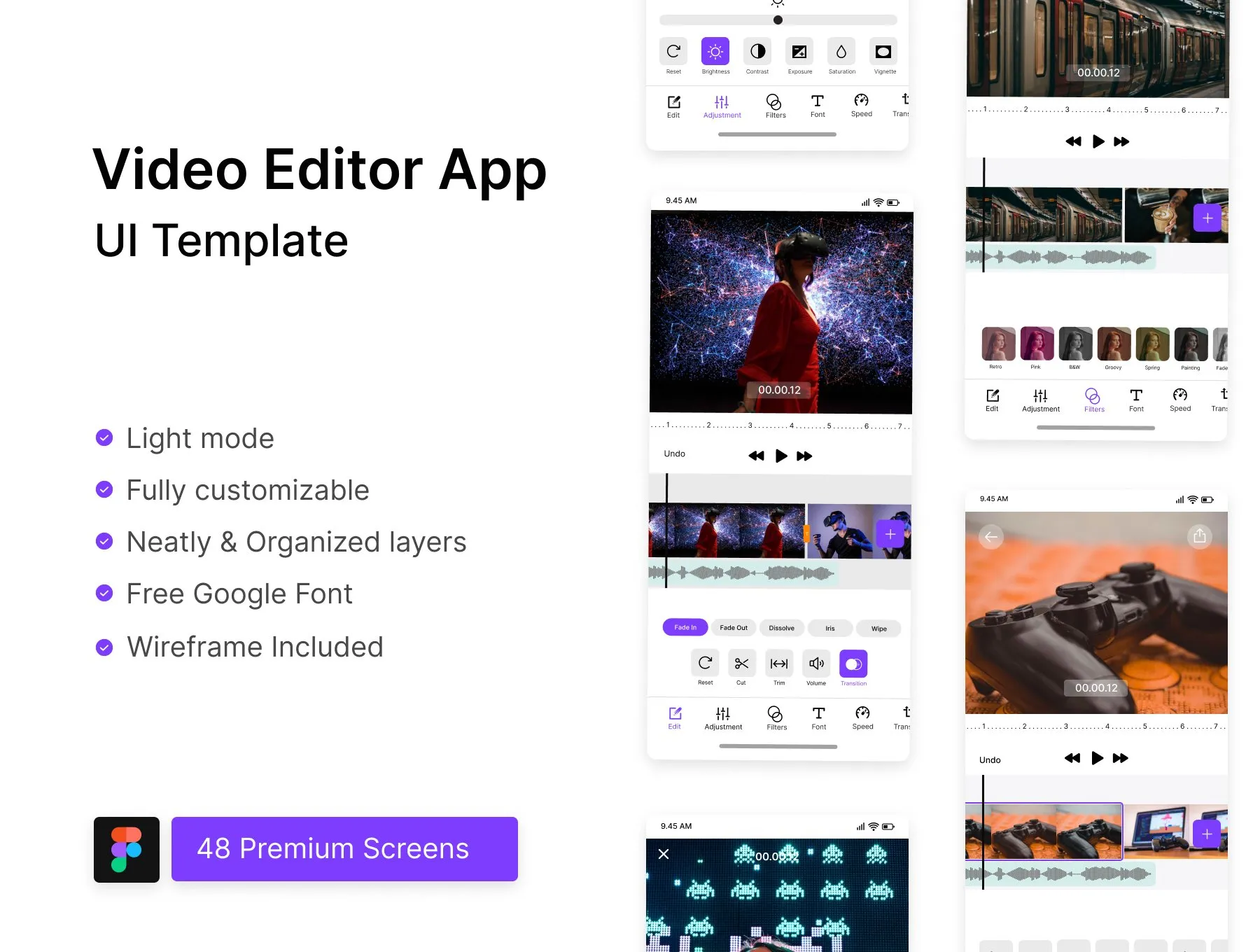Pick the Pink filter thumbnail
Screen dimensions: 1260x952
[1037, 344]
